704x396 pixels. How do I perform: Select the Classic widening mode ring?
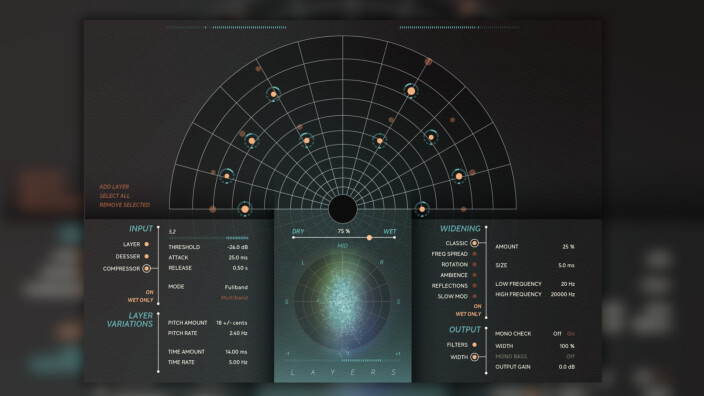(474, 243)
